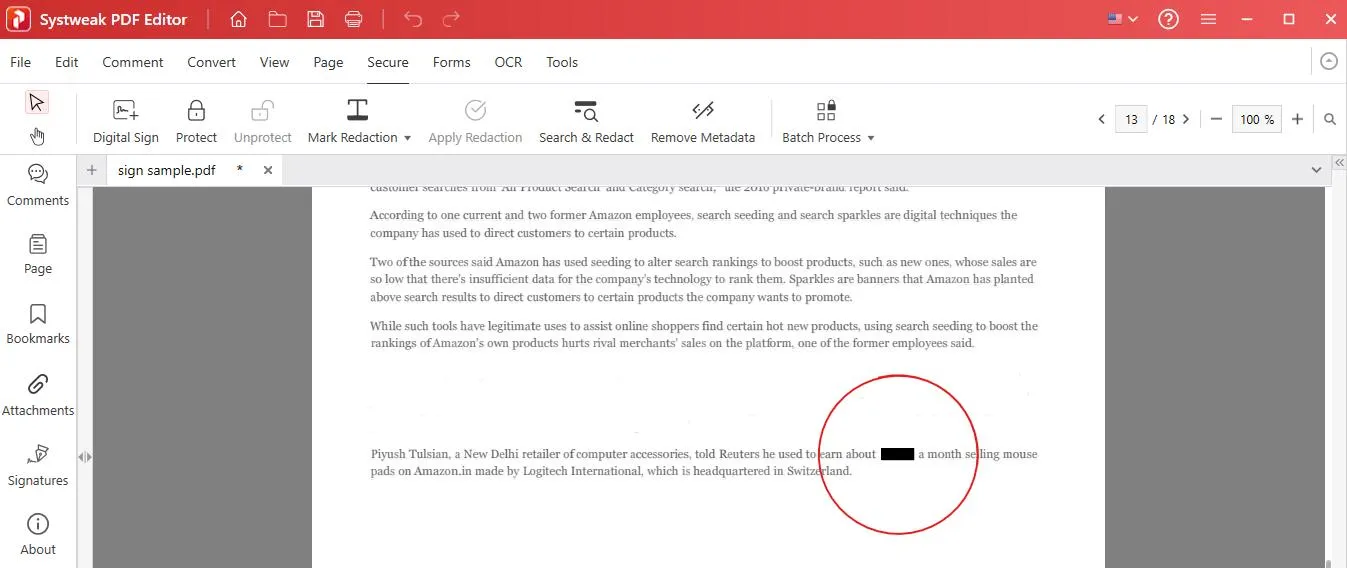Open the Comments sidebar panel
This screenshot has height=568, width=1347.
click(38, 185)
